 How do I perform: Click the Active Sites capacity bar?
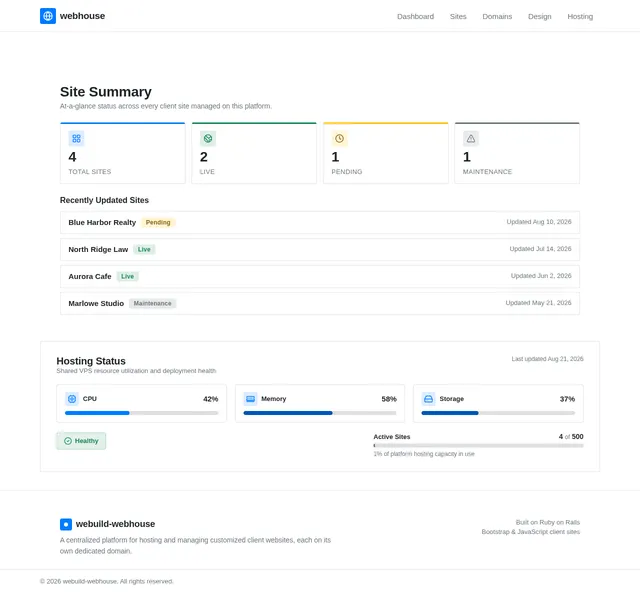[x=478, y=446]
